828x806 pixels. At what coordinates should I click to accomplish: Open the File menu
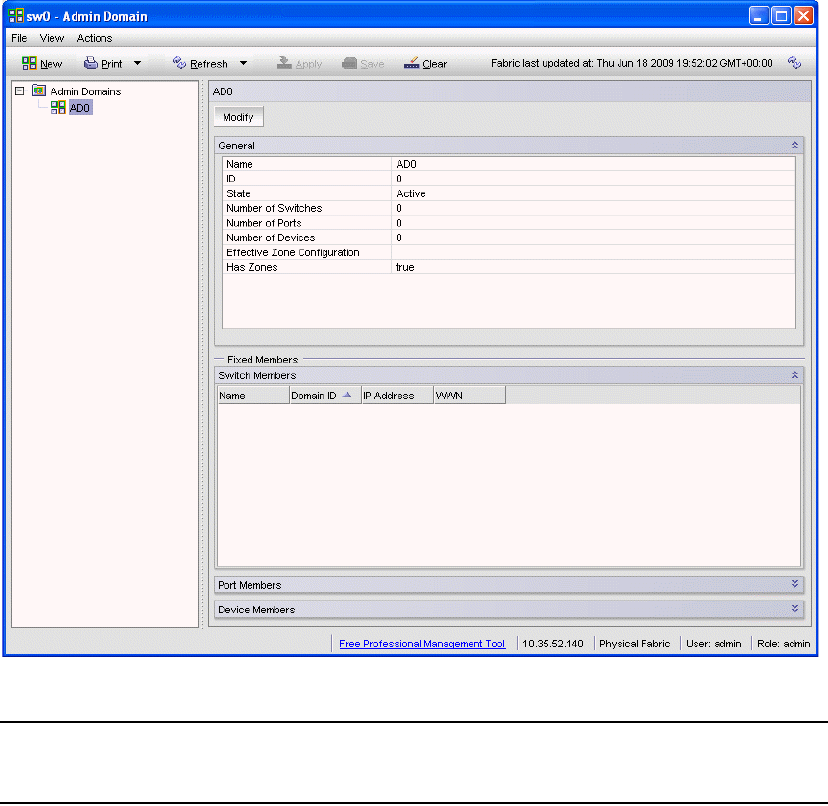pyautogui.click(x=19, y=38)
